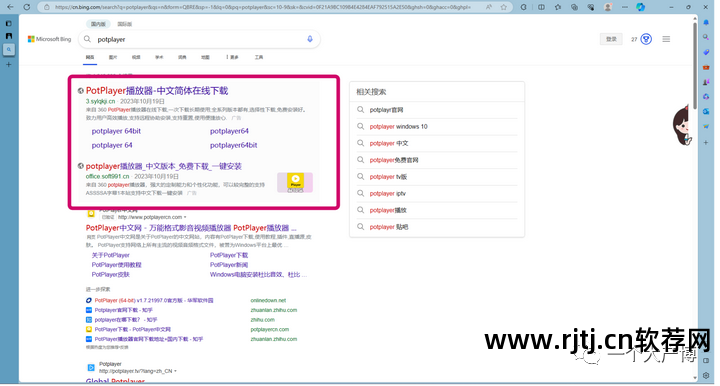Click the read aloud icon in address bar
The image size is (720, 386).
[489, 7]
